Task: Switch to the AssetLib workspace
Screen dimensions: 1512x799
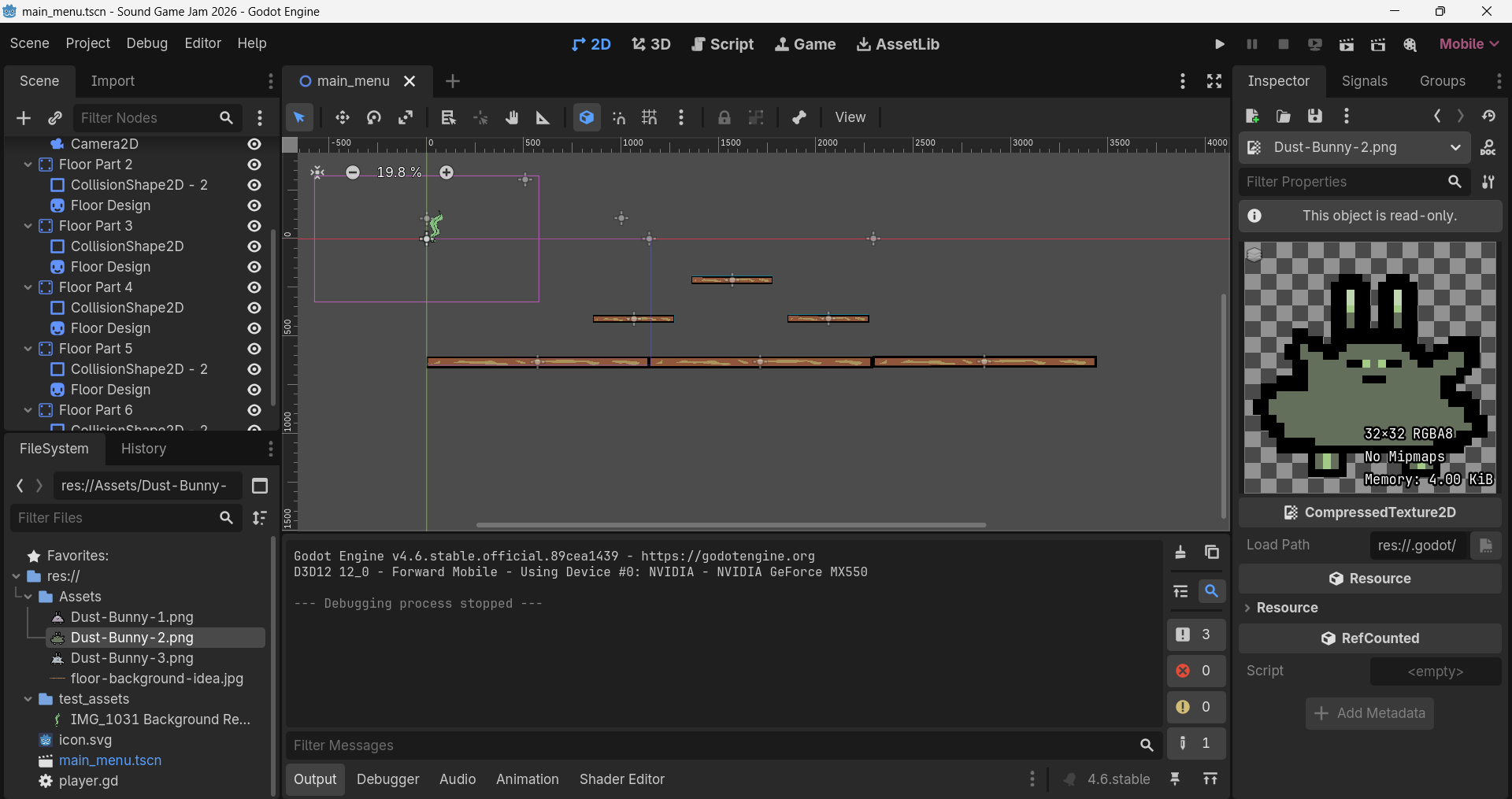Action: click(x=898, y=44)
